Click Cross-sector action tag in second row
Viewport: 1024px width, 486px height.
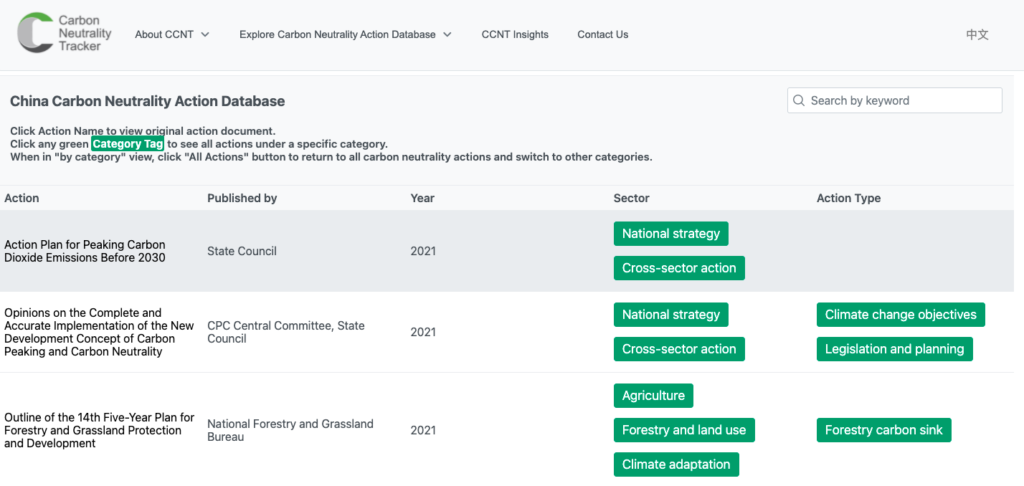pyautogui.click(x=678, y=349)
